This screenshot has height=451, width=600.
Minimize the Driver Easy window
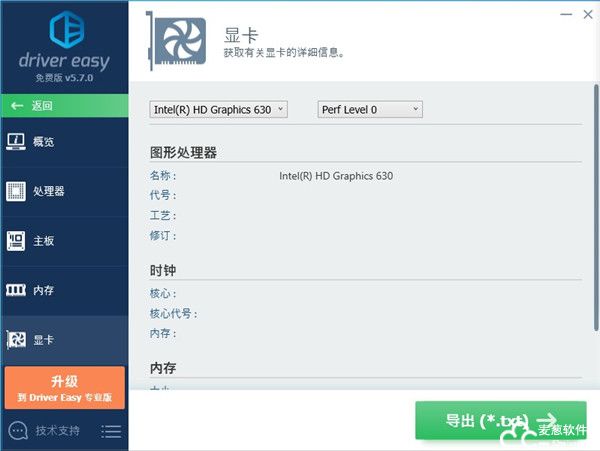tap(566, 15)
